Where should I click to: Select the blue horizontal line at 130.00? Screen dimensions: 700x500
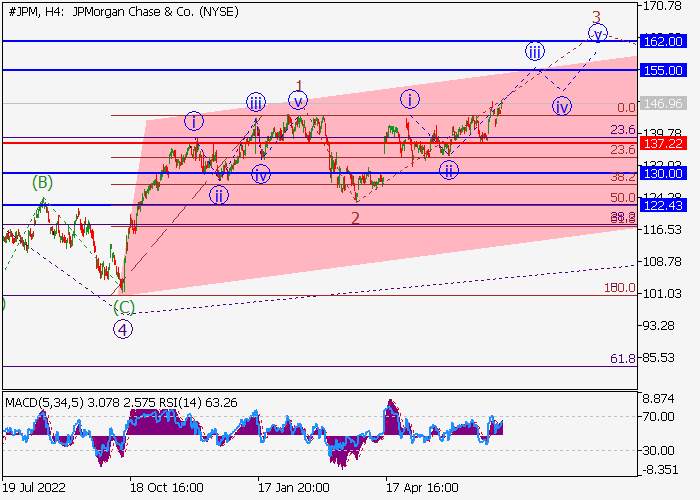(x=320, y=173)
